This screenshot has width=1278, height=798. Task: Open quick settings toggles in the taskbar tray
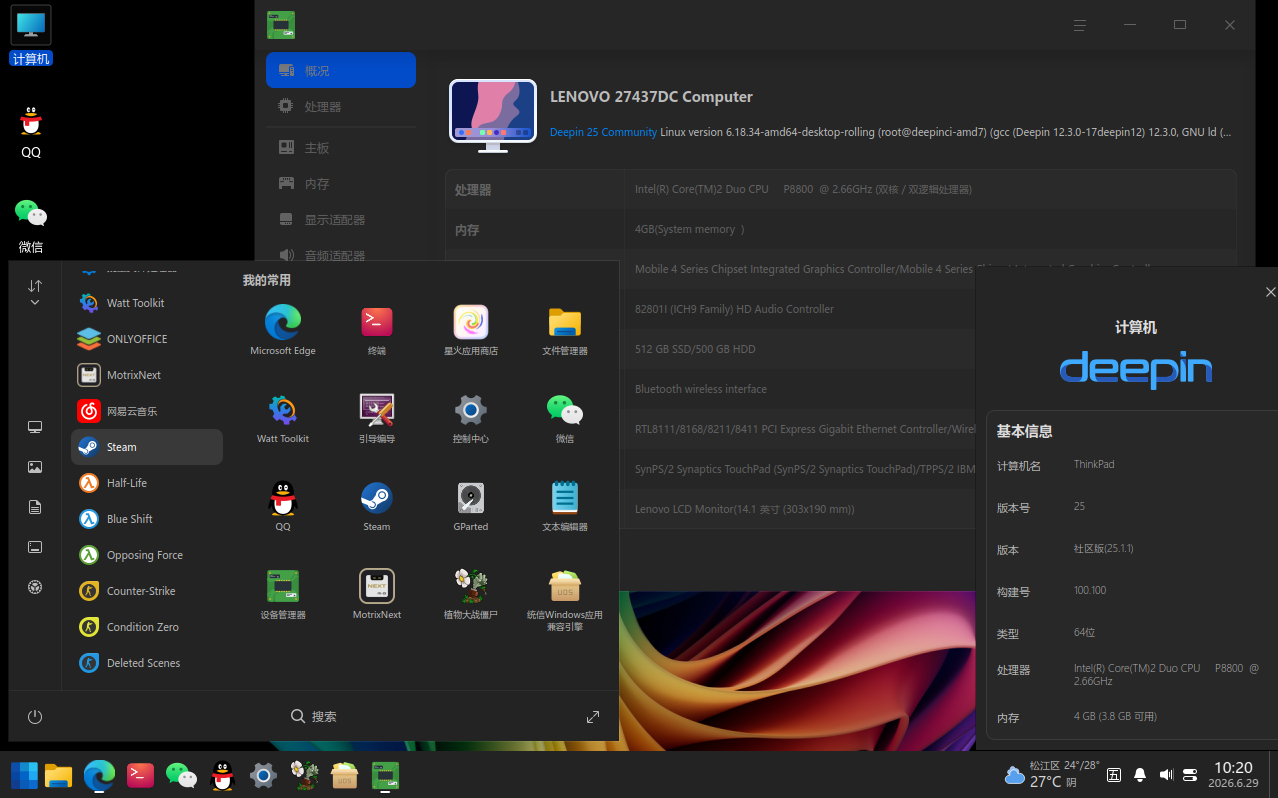coord(1190,775)
